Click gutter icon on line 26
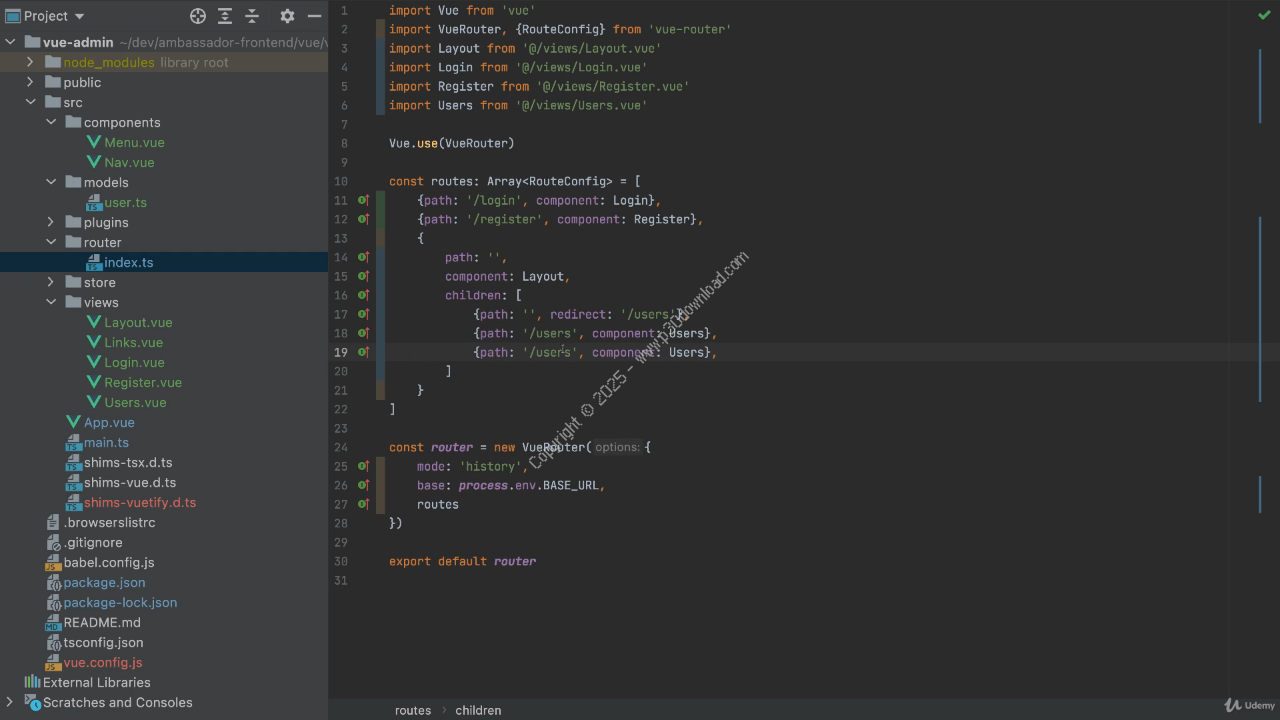1280x720 pixels. tap(364, 485)
